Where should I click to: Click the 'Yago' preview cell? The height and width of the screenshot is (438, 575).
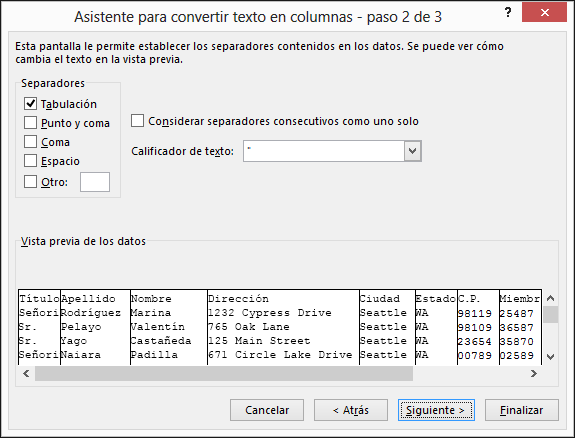[x=74, y=341]
